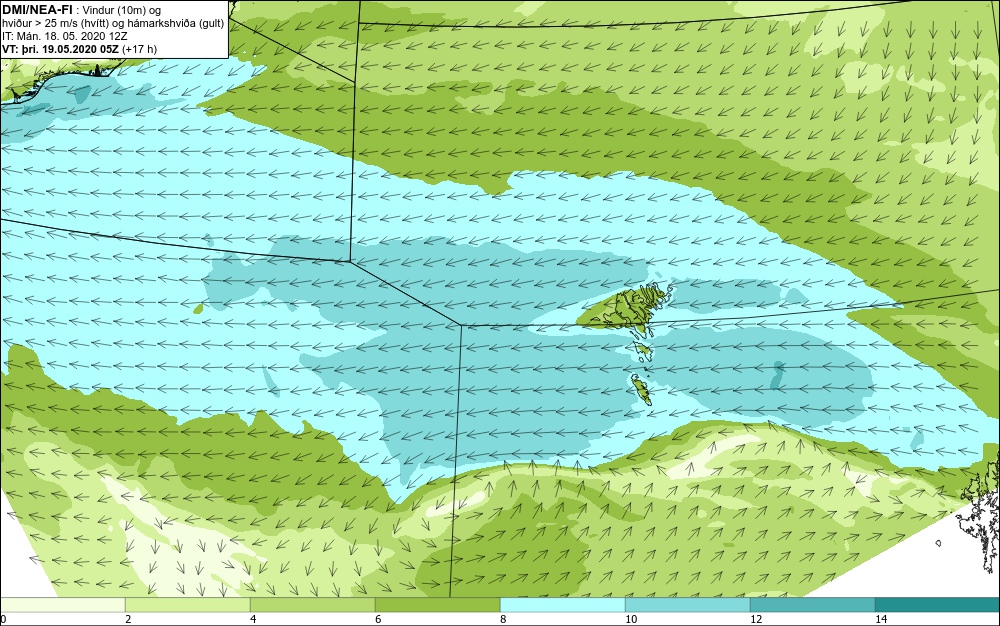Click the darkest teal swatch above 14 m/s
This screenshot has width=1000, height=626.
pyautogui.click(x=938, y=605)
